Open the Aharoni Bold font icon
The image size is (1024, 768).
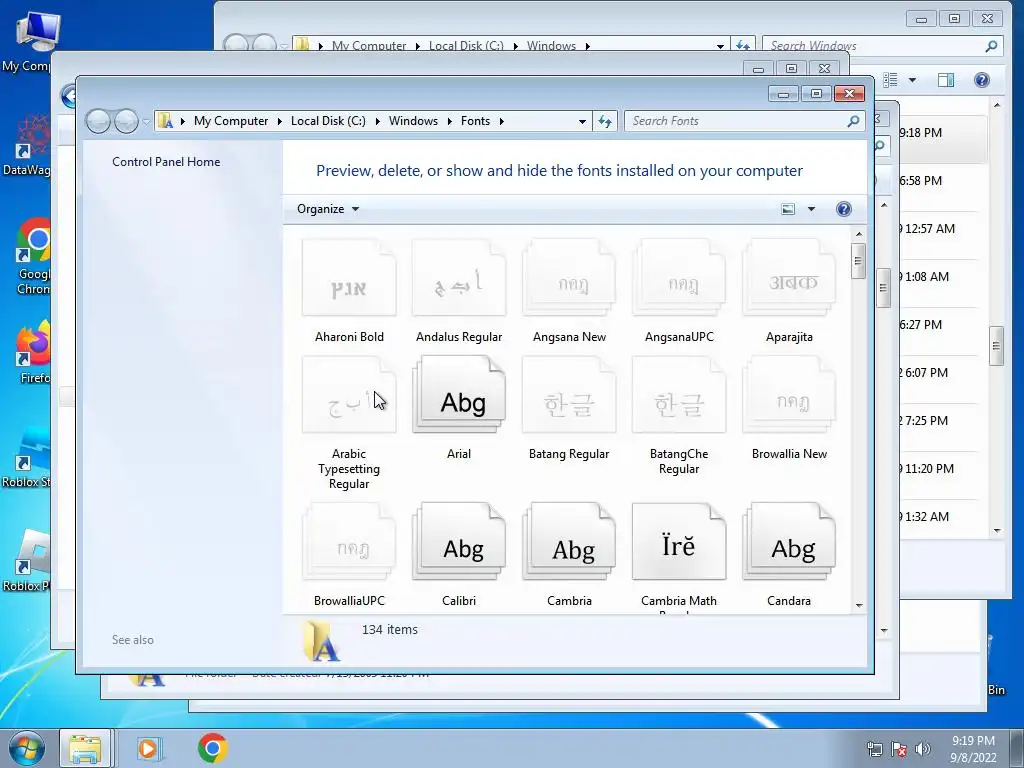coord(349,278)
